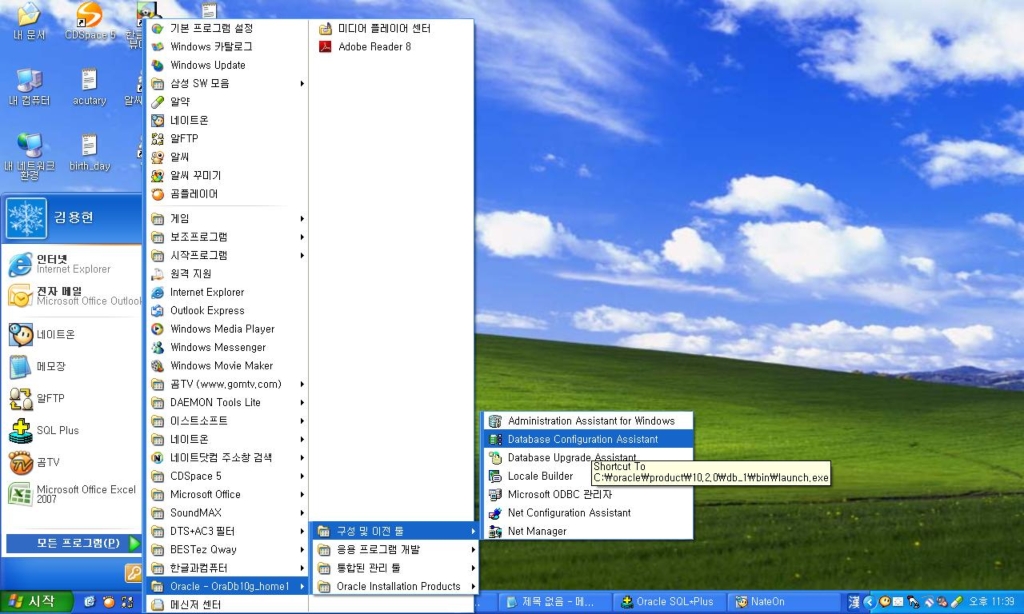Image resolution: width=1024 pixels, height=614 pixels.
Task: Switch to NateOn taskbar button
Action: pos(784,602)
